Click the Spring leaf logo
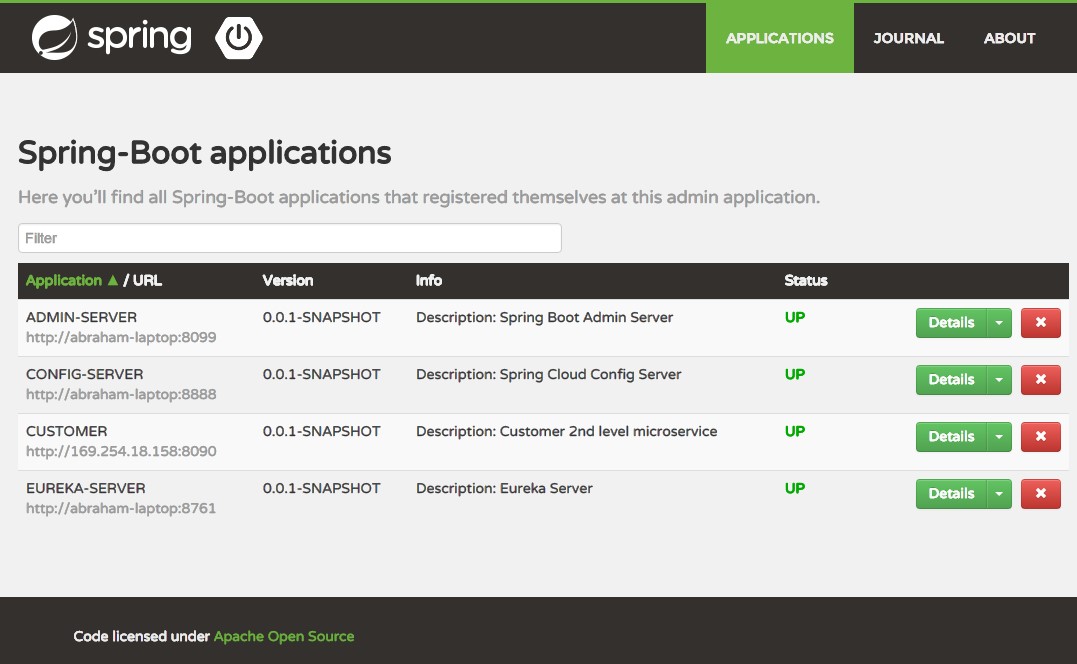Image resolution: width=1077 pixels, height=664 pixels. click(54, 38)
